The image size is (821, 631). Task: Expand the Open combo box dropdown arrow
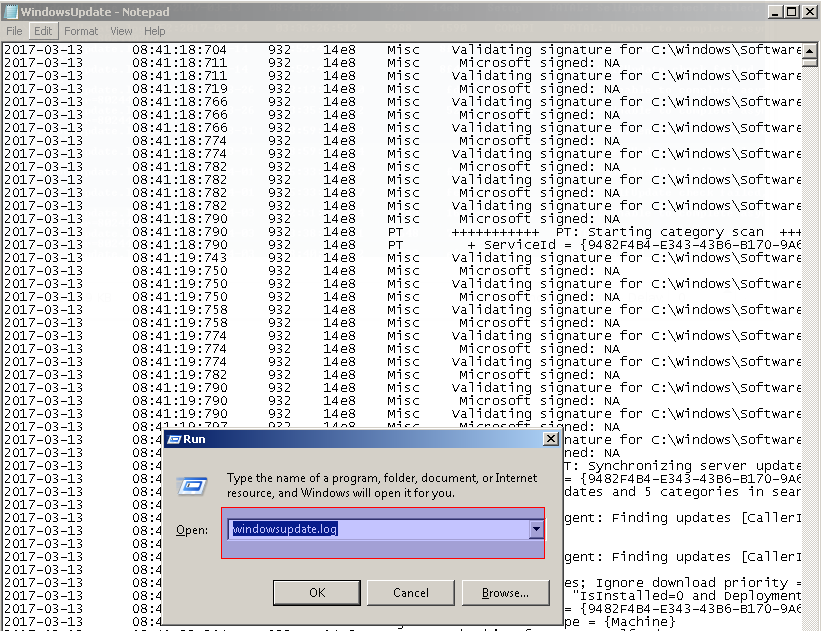(536, 529)
